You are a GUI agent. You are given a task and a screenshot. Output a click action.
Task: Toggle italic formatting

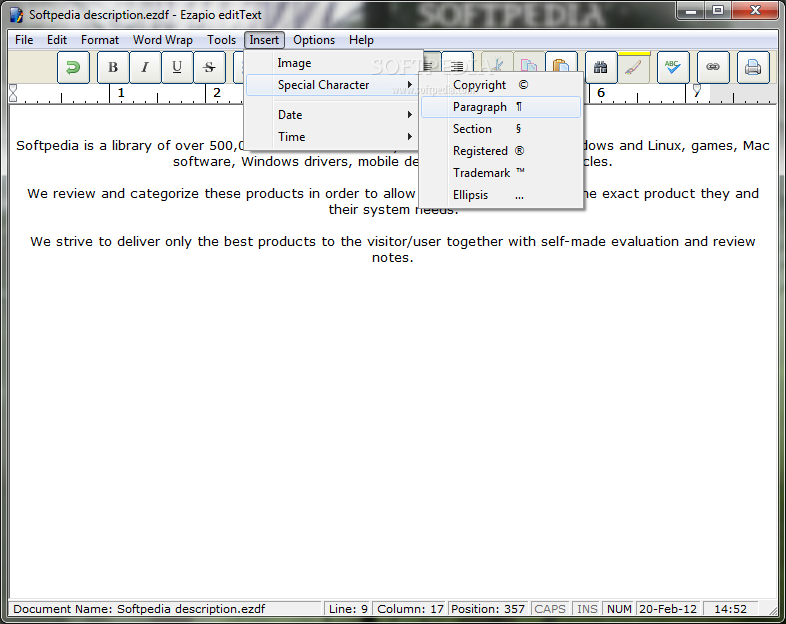tap(145, 67)
